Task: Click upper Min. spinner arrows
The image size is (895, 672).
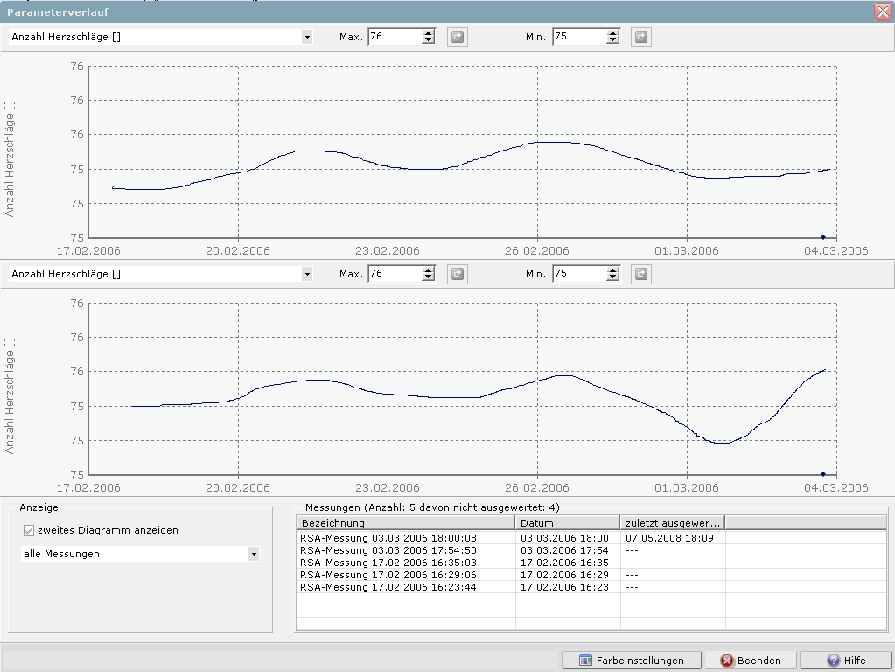Action: click(613, 37)
